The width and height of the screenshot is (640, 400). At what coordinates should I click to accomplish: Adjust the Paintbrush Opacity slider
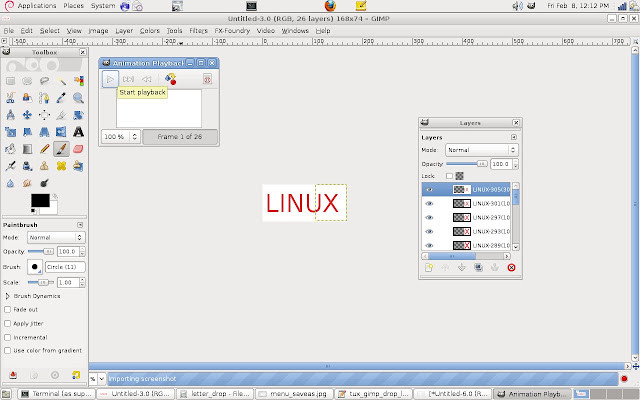pyautogui.click(x=40, y=251)
